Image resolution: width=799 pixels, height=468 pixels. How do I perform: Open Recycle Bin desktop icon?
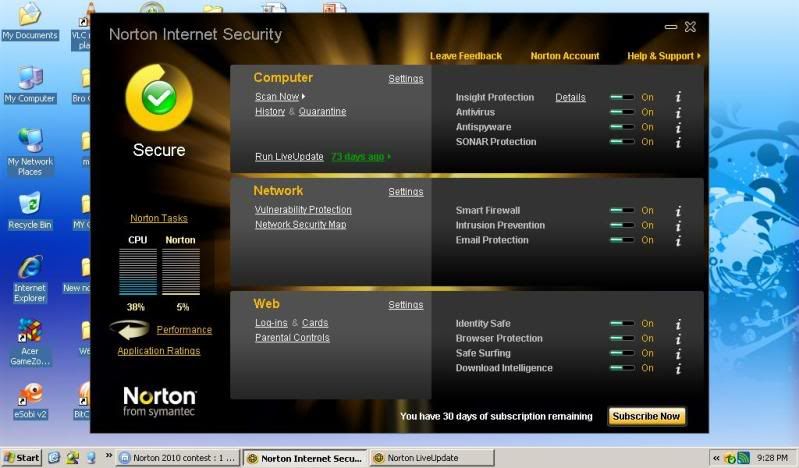click(30, 211)
